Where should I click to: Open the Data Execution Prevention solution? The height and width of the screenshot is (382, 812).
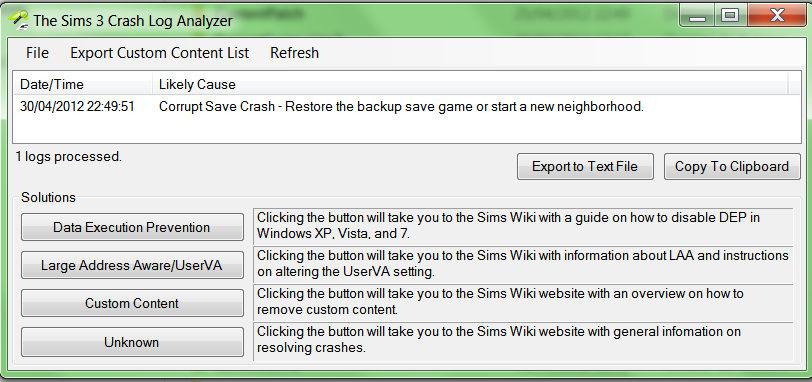coord(132,227)
